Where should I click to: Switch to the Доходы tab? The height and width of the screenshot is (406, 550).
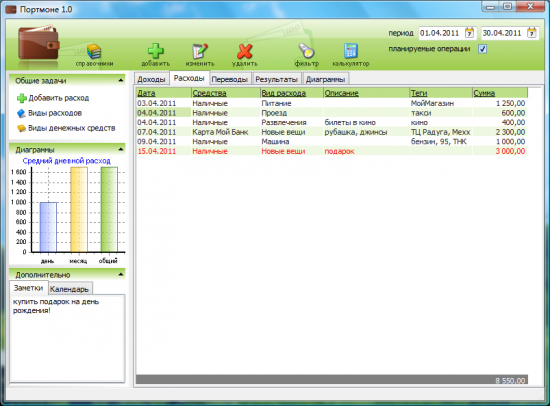[151, 79]
